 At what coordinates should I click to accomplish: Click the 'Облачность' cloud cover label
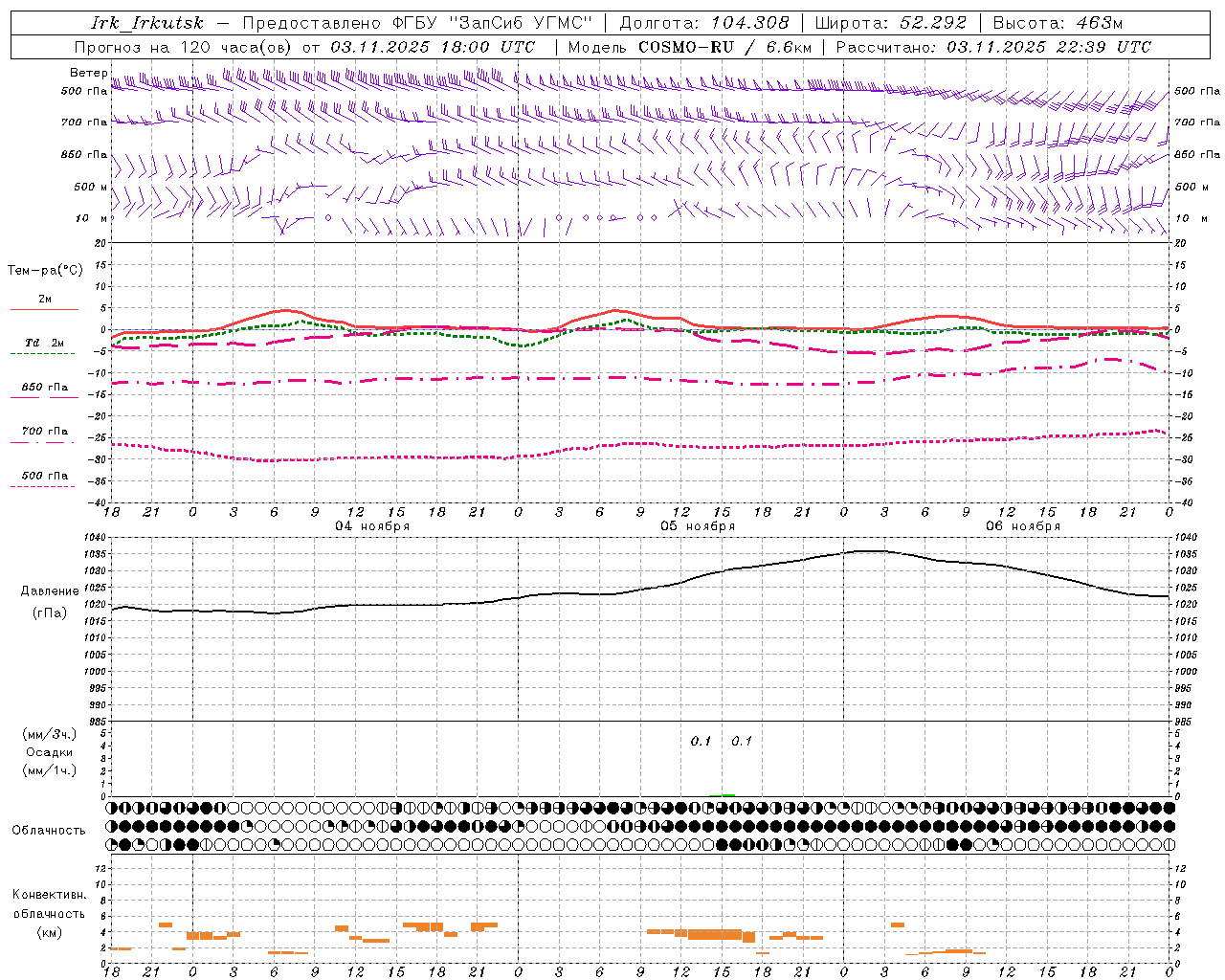(x=49, y=831)
